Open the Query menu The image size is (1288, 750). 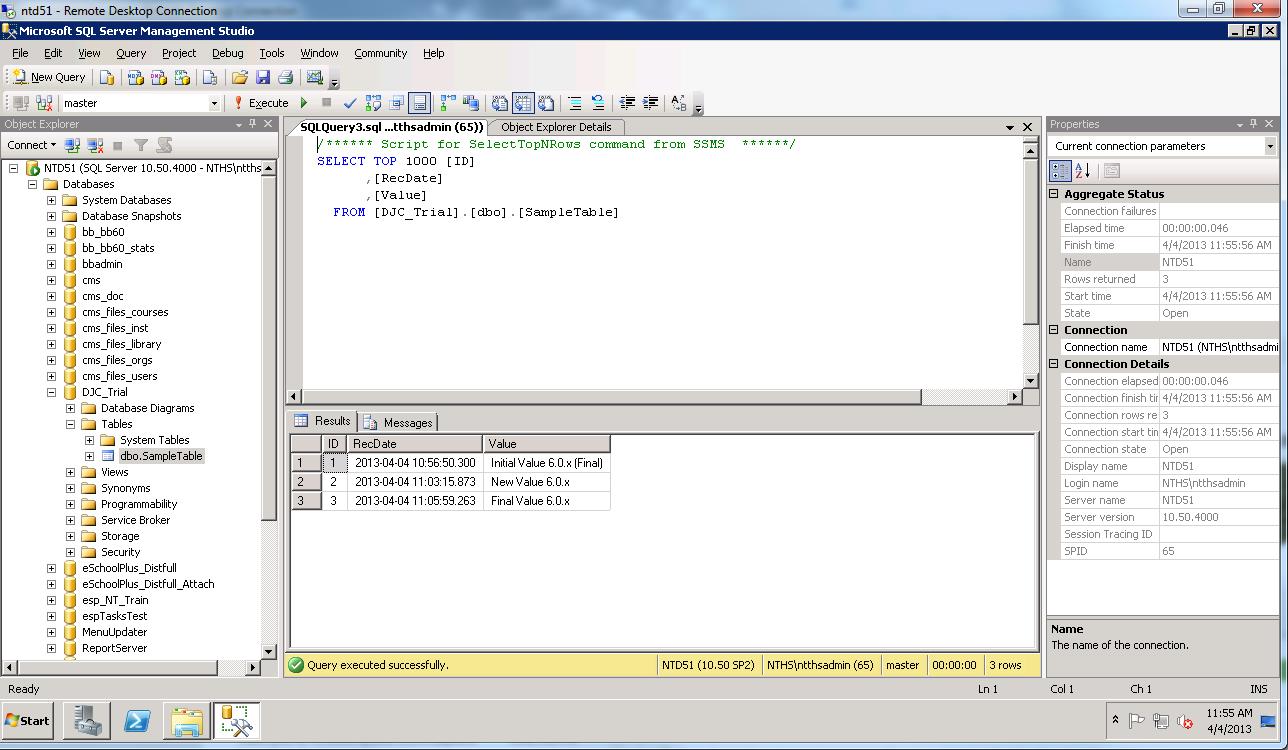(131, 53)
